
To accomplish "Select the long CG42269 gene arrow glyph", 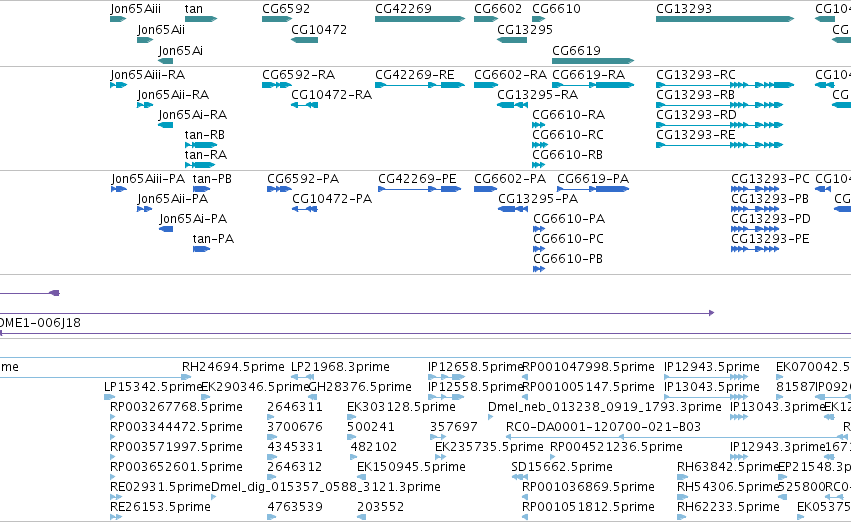I will point(420,19).
